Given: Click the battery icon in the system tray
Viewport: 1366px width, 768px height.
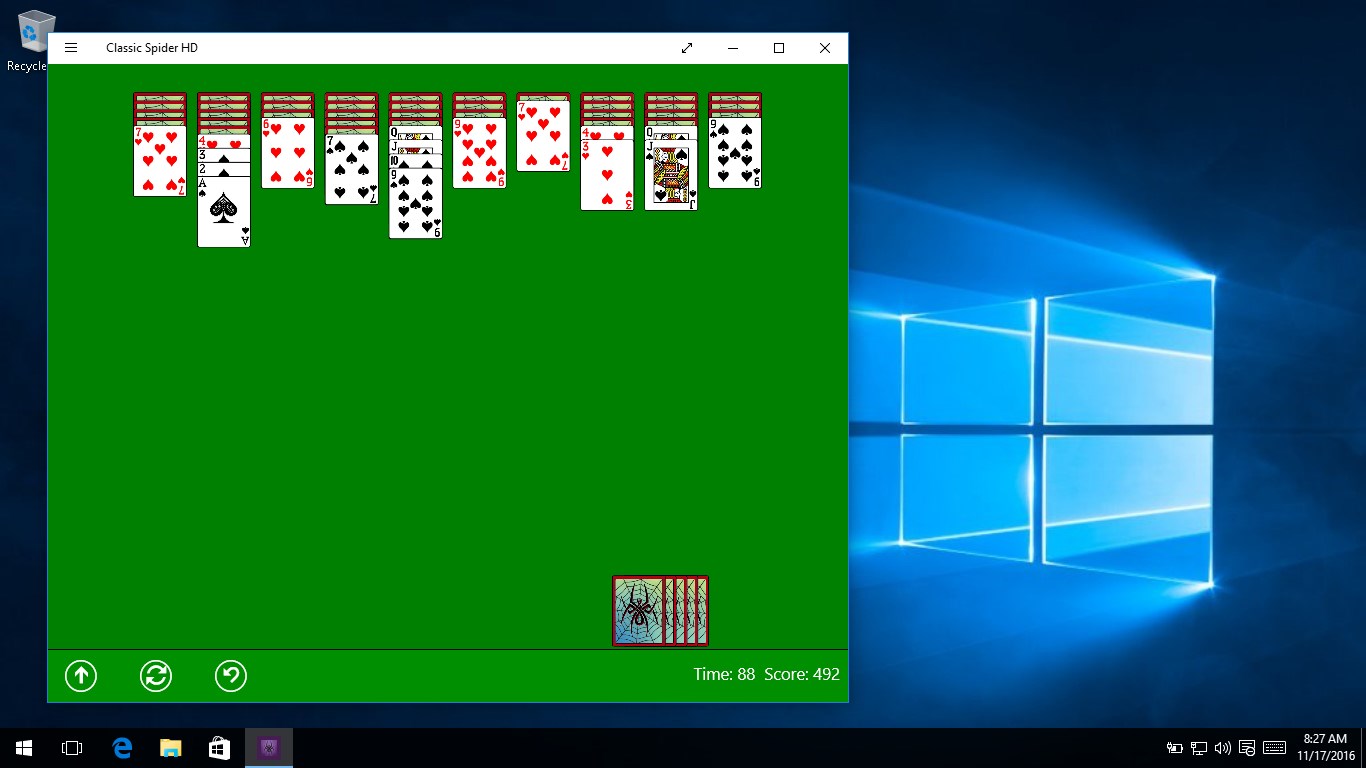Looking at the screenshot, I should (x=1175, y=748).
